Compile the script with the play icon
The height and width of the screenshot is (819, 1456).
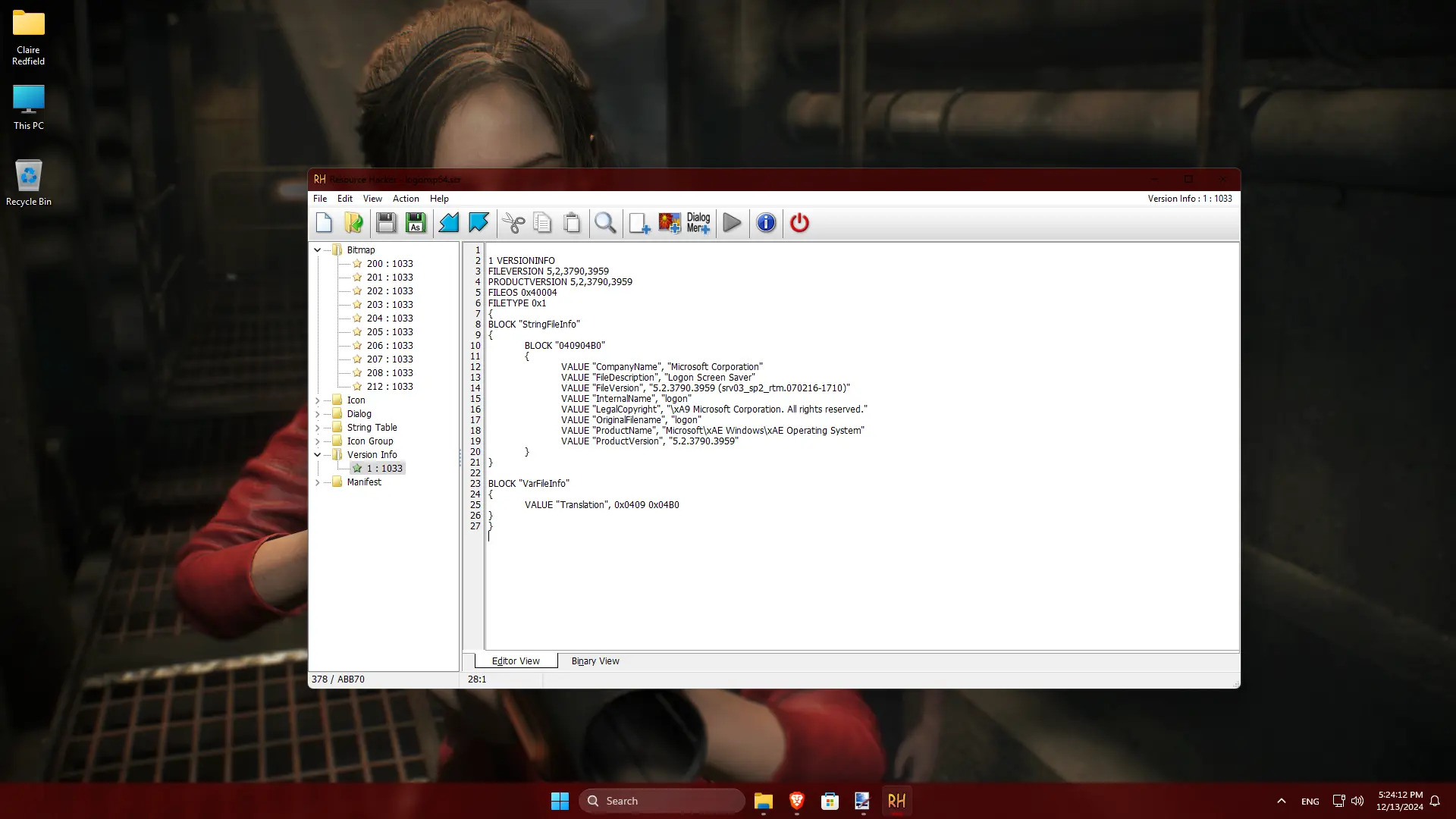[733, 223]
